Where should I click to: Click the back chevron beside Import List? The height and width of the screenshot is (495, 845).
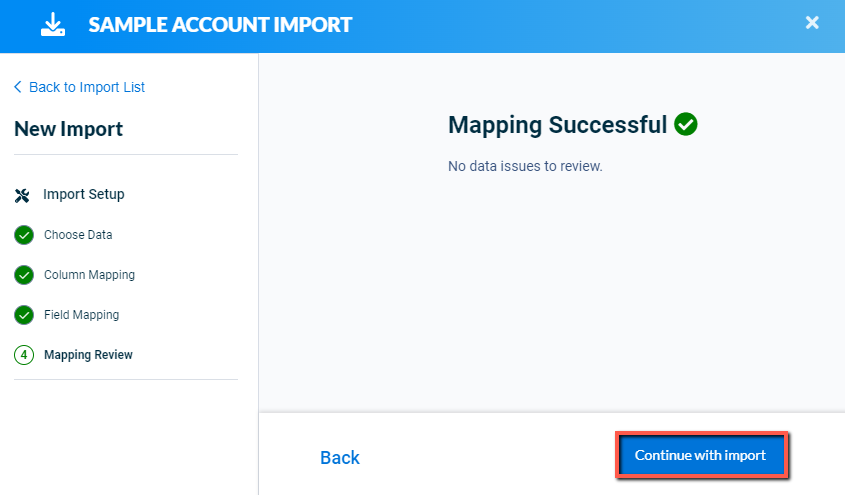coord(18,87)
